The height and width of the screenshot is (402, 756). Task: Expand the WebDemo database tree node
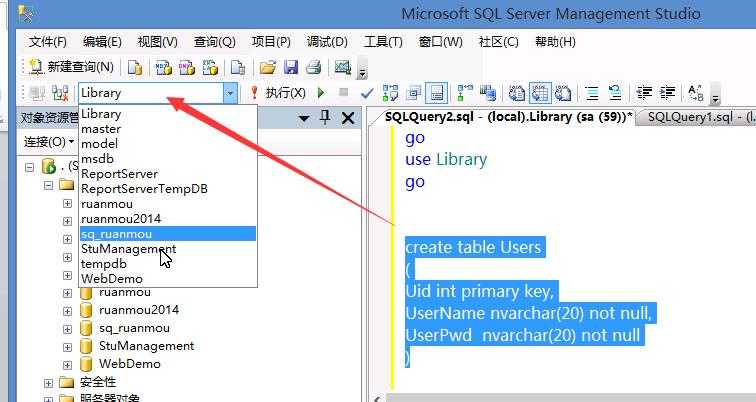point(68,365)
